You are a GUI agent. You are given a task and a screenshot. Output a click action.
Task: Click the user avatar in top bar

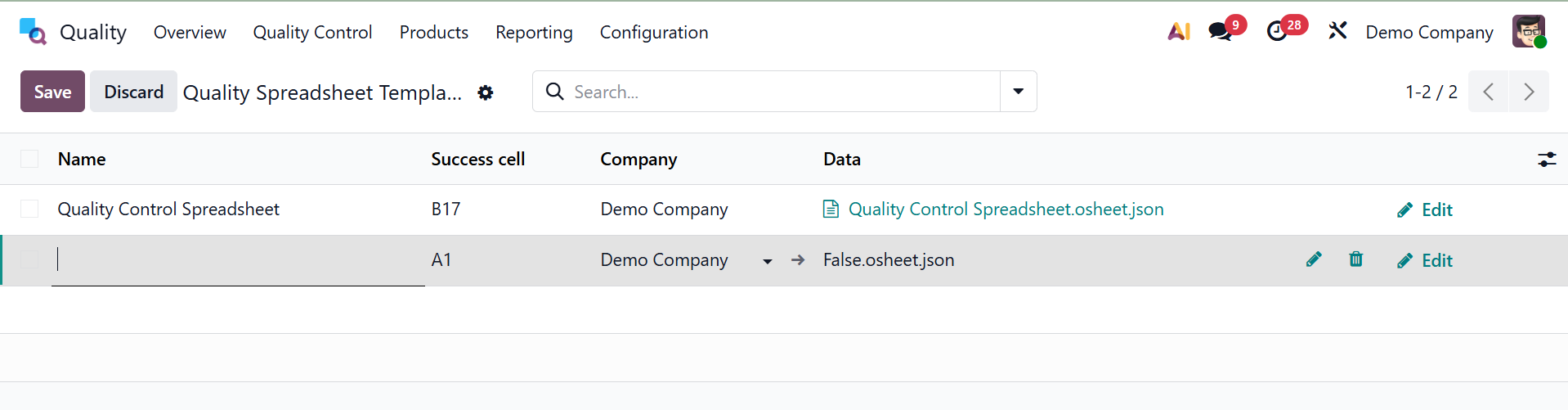1528,32
